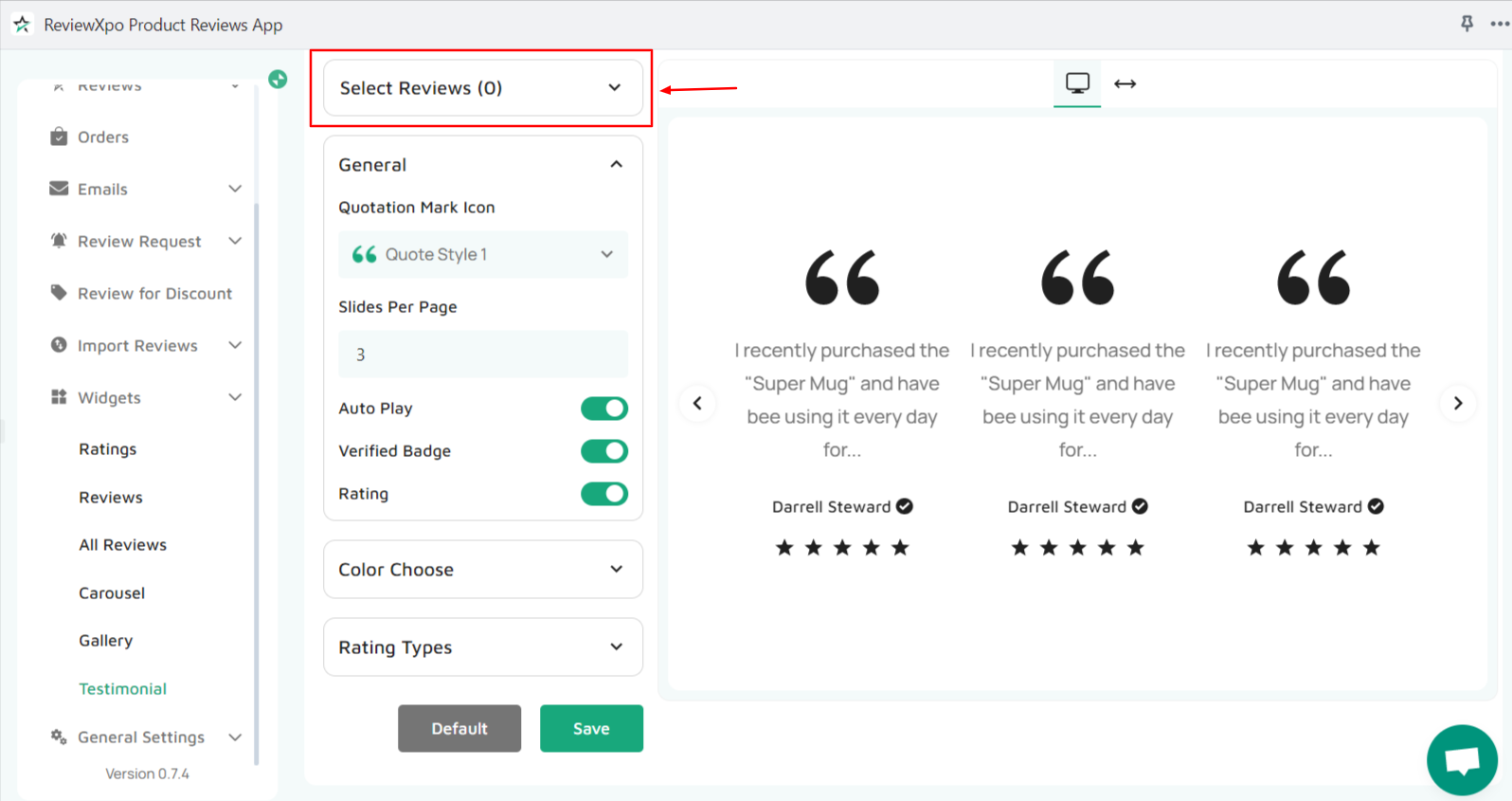
Task: Expand the General Settings chevron
Action: [x=235, y=737]
